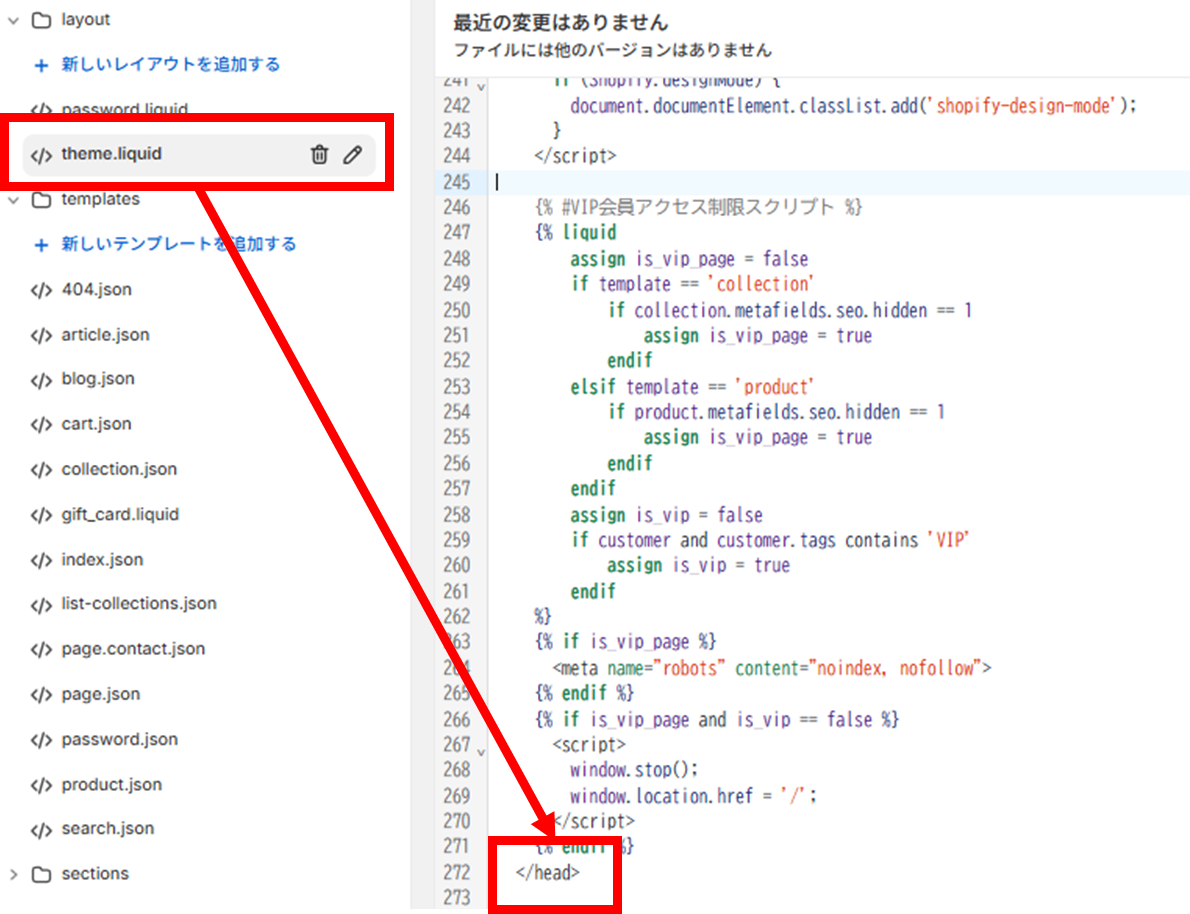Click code file icon next to page.json
This screenshot has width=1190, height=914.
pos(41,695)
